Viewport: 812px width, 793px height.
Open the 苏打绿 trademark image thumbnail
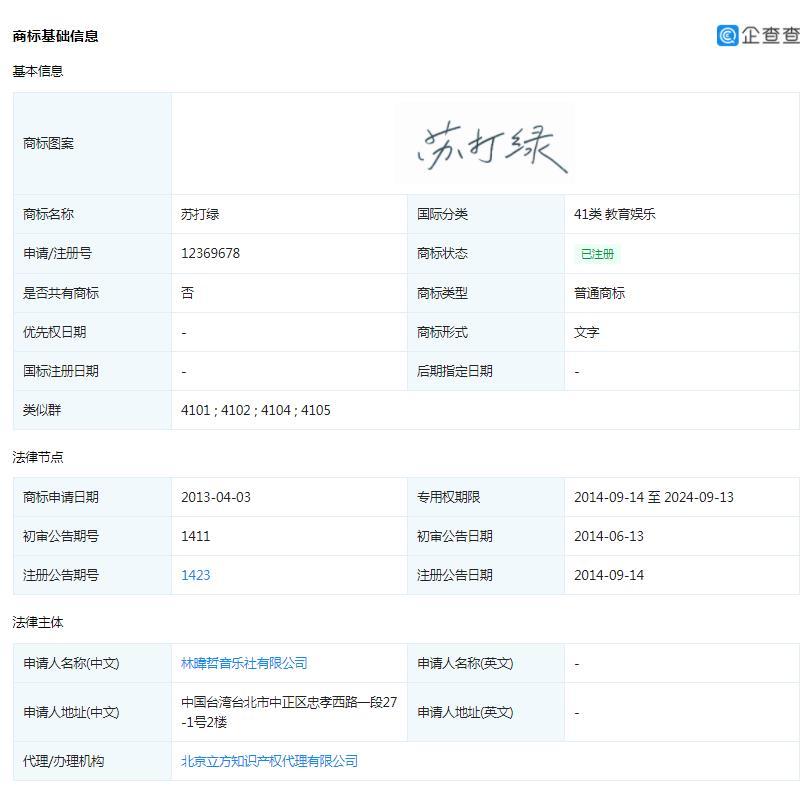pos(485,143)
